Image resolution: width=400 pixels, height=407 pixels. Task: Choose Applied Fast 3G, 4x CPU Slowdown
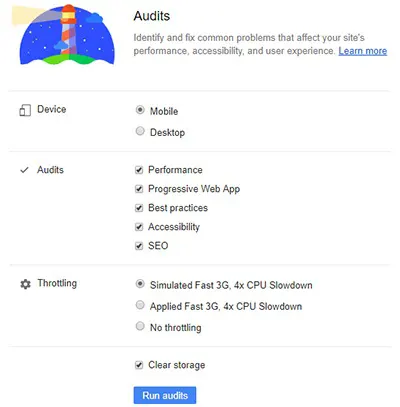point(140,305)
